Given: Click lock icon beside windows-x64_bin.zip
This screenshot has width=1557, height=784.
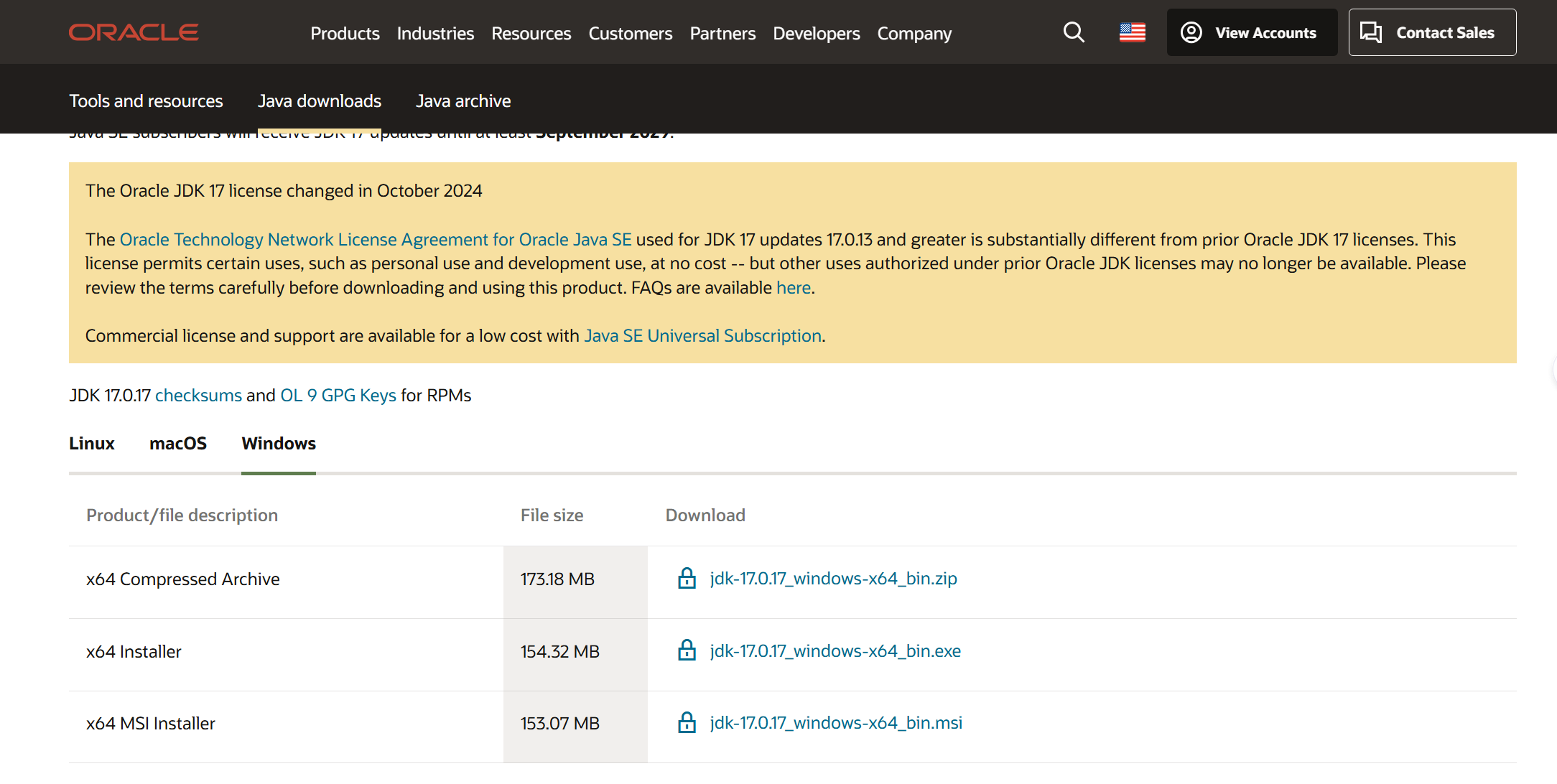Looking at the screenshot, I should tap(687, 579).
